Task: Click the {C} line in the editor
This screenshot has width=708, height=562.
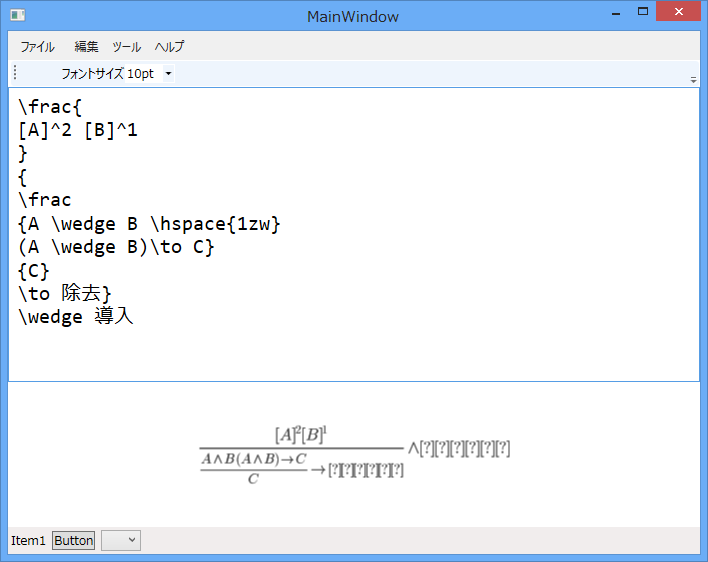Action: [33, 271]
